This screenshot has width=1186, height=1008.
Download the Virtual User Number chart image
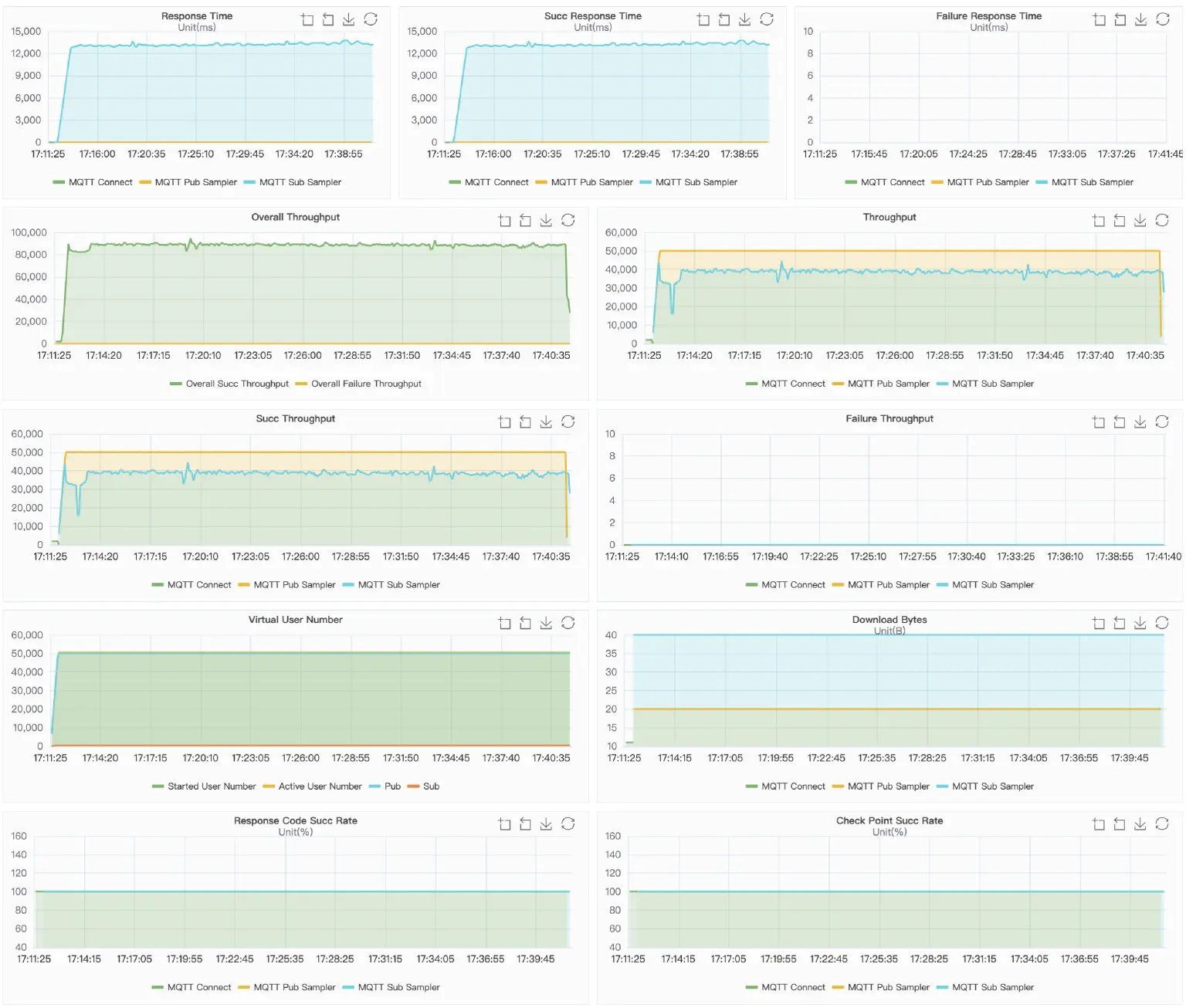pos(546,622)
